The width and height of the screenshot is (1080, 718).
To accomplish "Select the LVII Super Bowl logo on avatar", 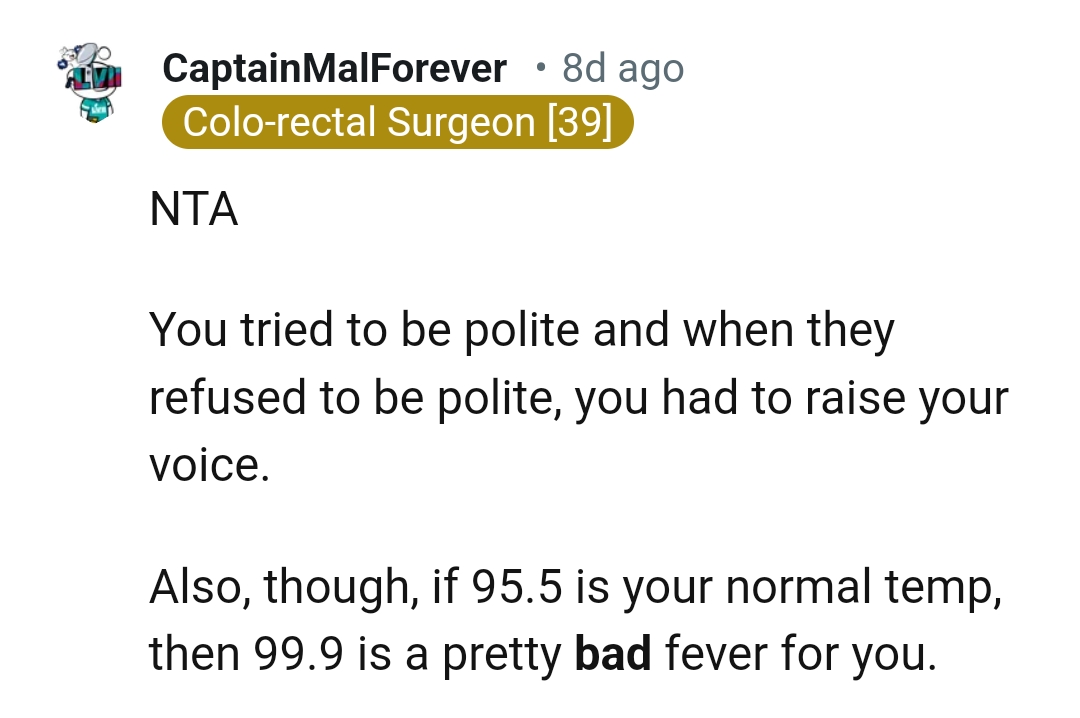I will point(97,78).
